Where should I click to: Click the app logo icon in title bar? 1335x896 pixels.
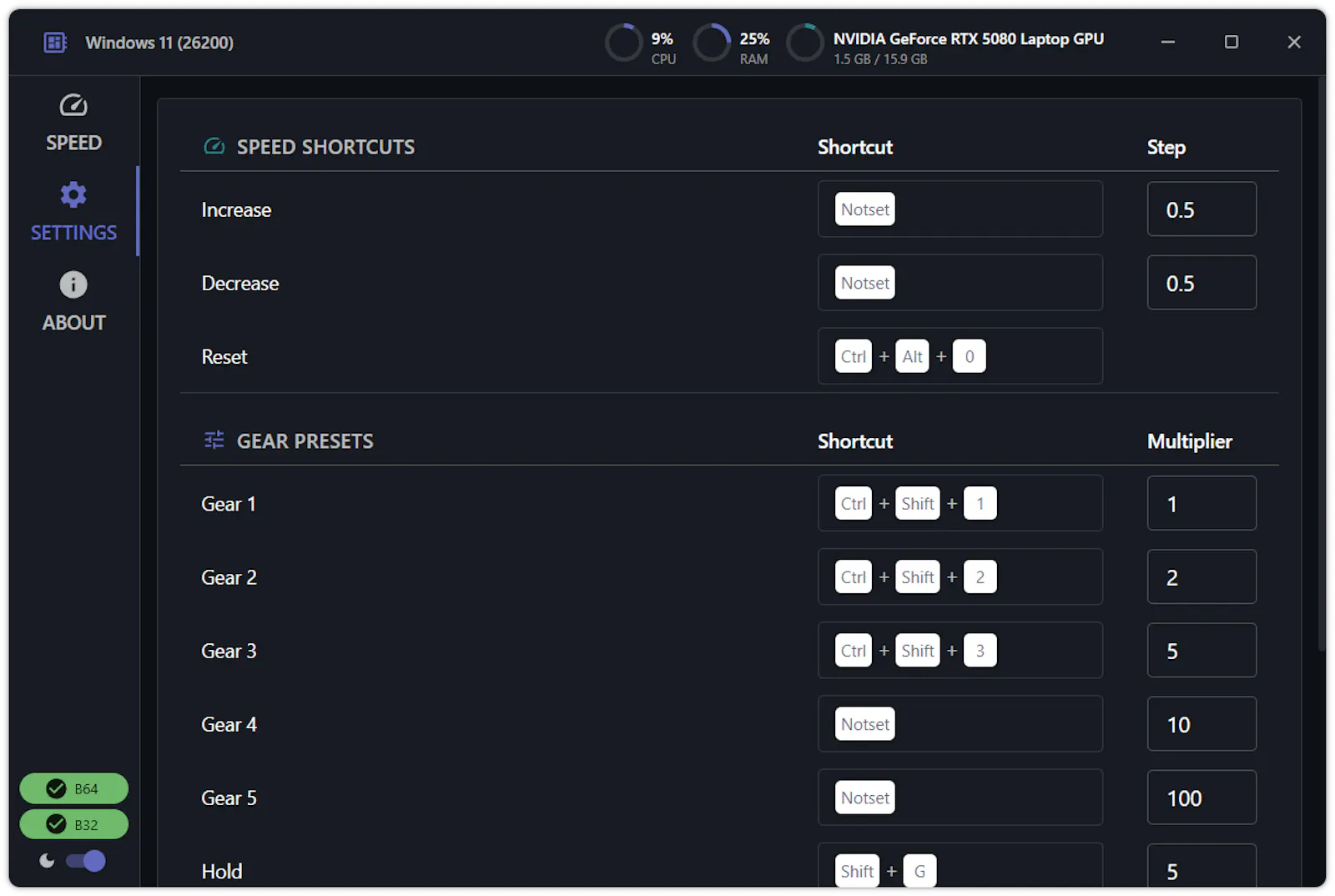click(x=55, y=43)
